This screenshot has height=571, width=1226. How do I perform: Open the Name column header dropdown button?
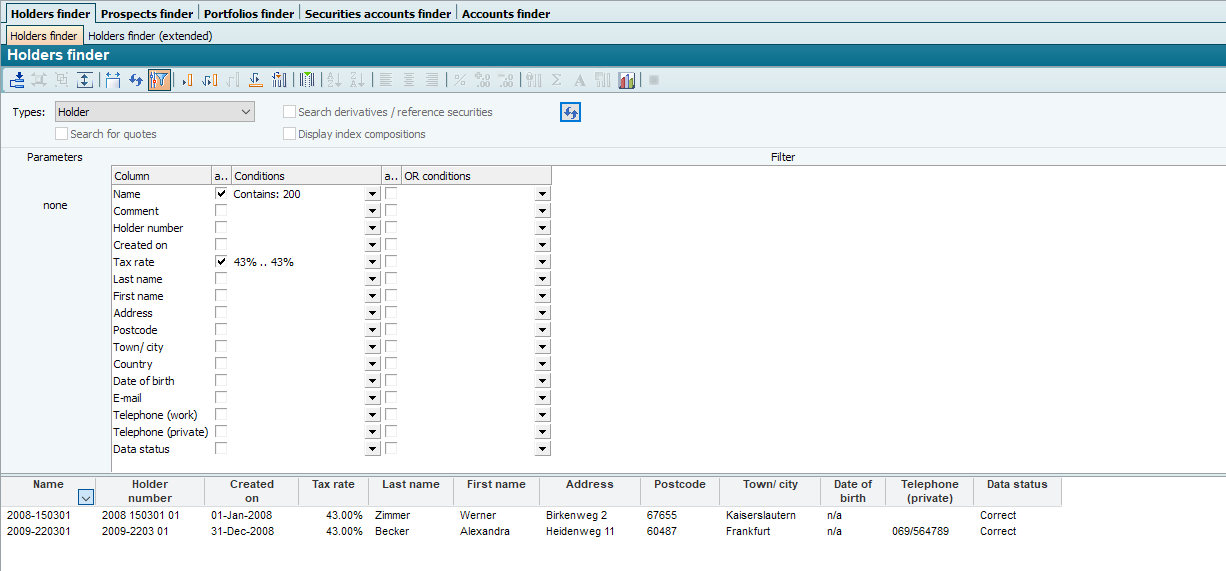[85, 497]
